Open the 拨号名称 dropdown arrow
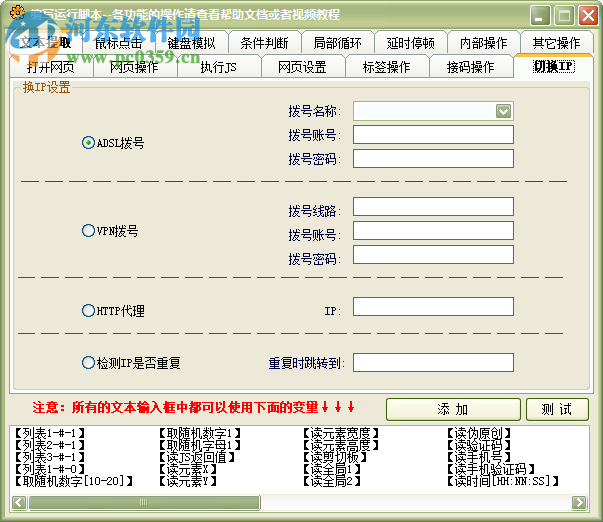The image size is (603, 522). pyautogui.click(x=503, y=111)
